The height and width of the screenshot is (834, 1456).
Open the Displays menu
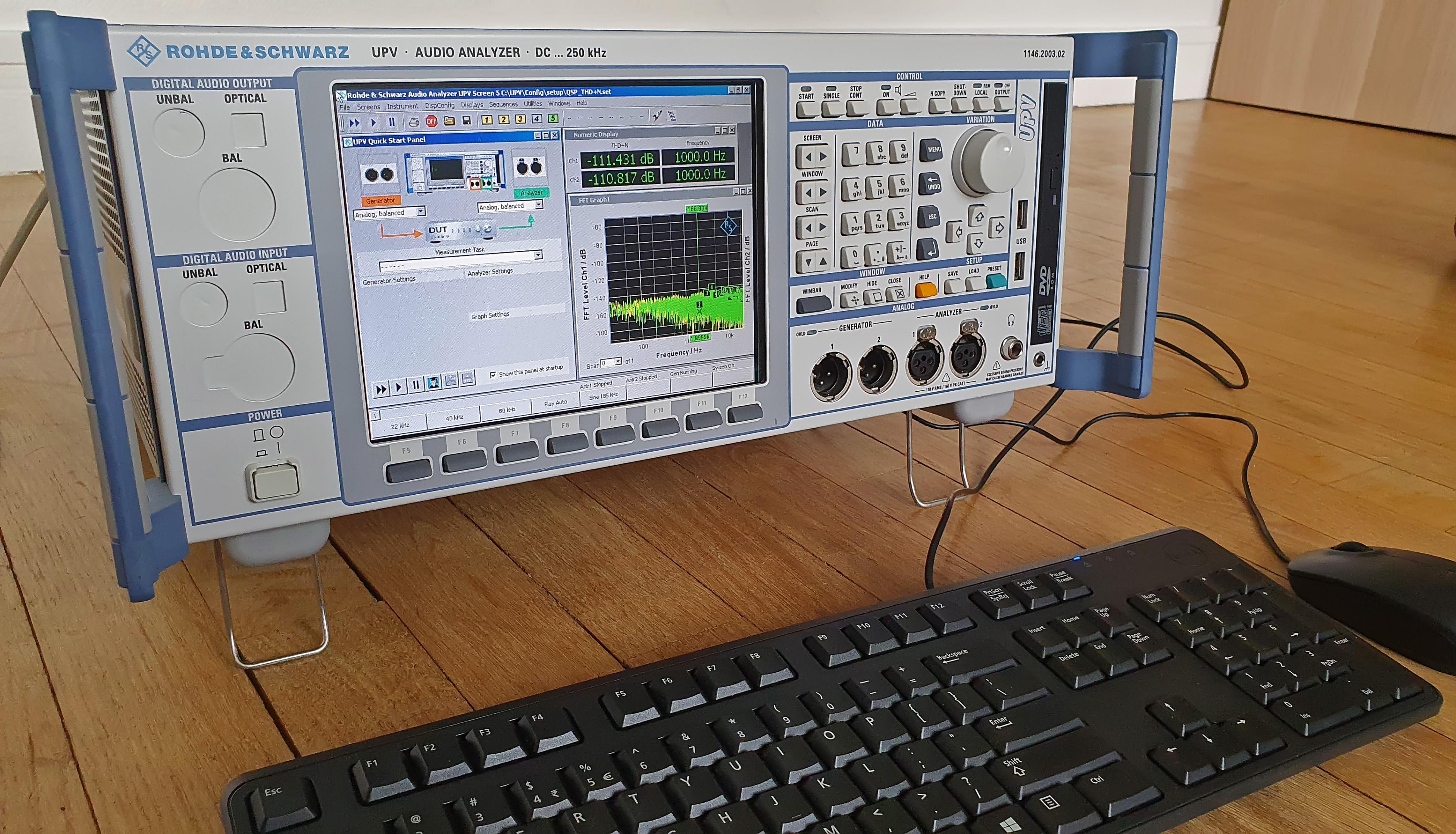(x=472, y=105)
